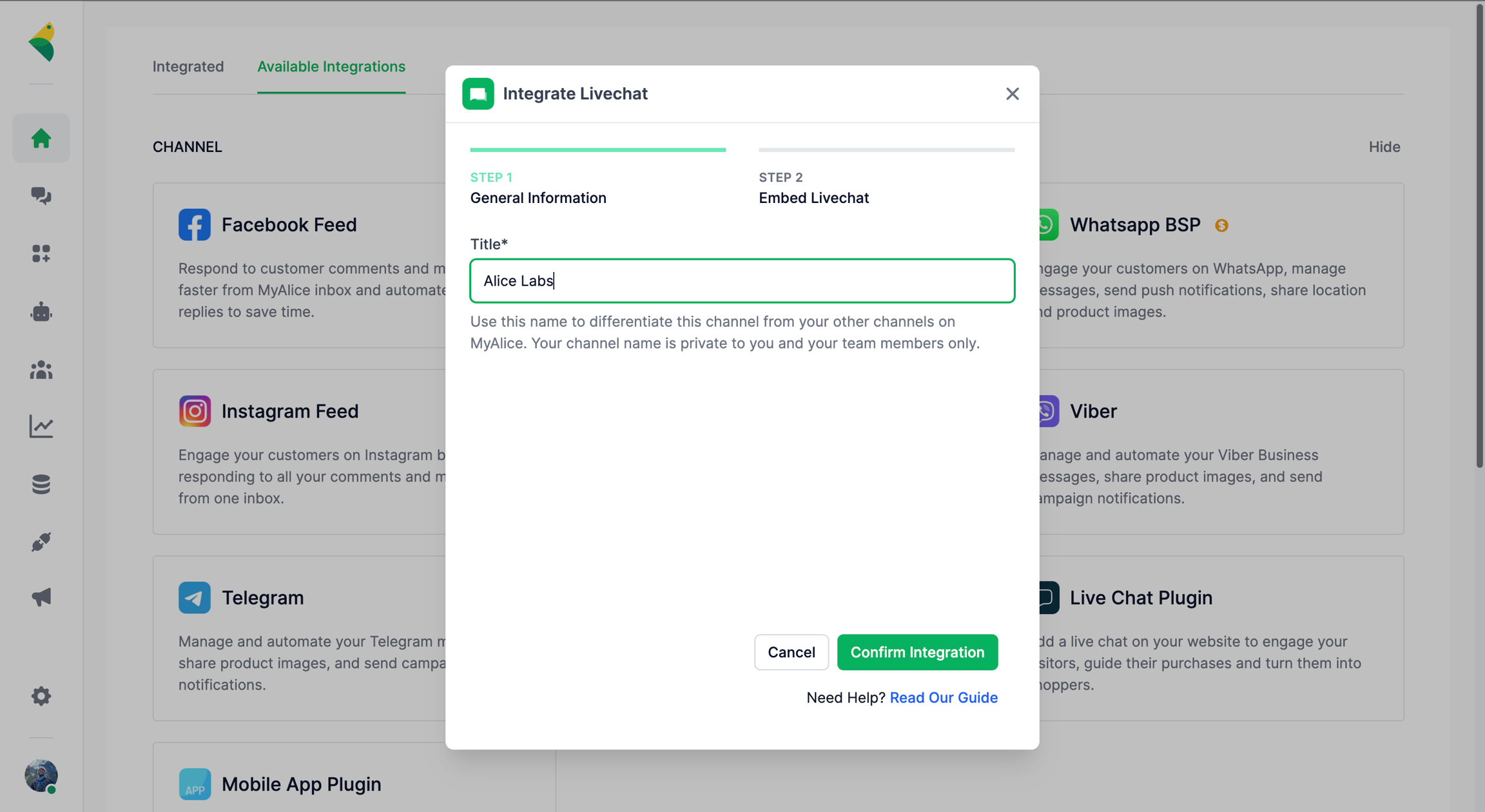Open the inbox chat bubbles icon
This screenshot has height=812, width=1485.
point(41,195)
